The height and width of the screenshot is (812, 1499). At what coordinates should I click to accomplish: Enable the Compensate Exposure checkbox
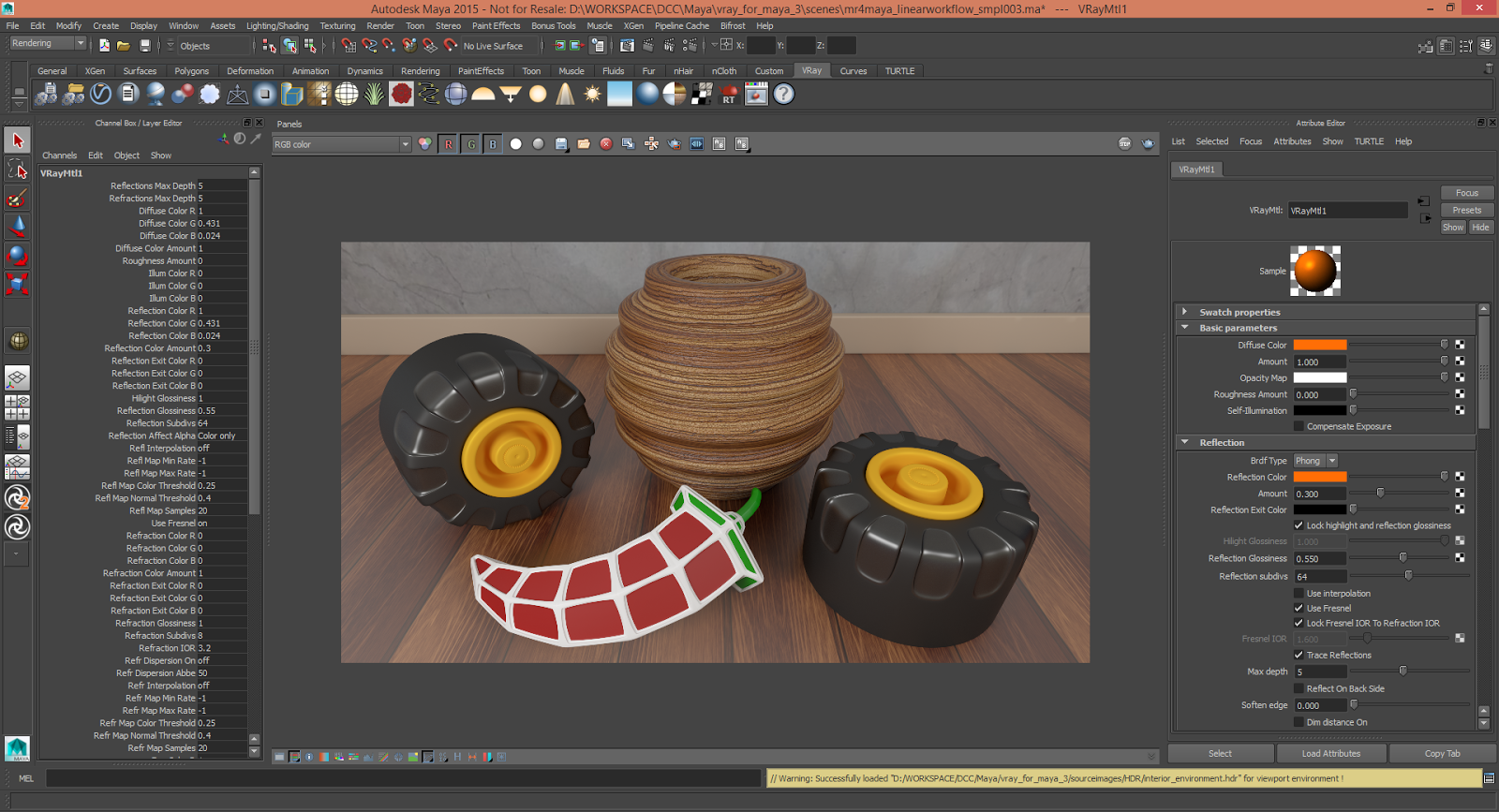[1299, 426]
